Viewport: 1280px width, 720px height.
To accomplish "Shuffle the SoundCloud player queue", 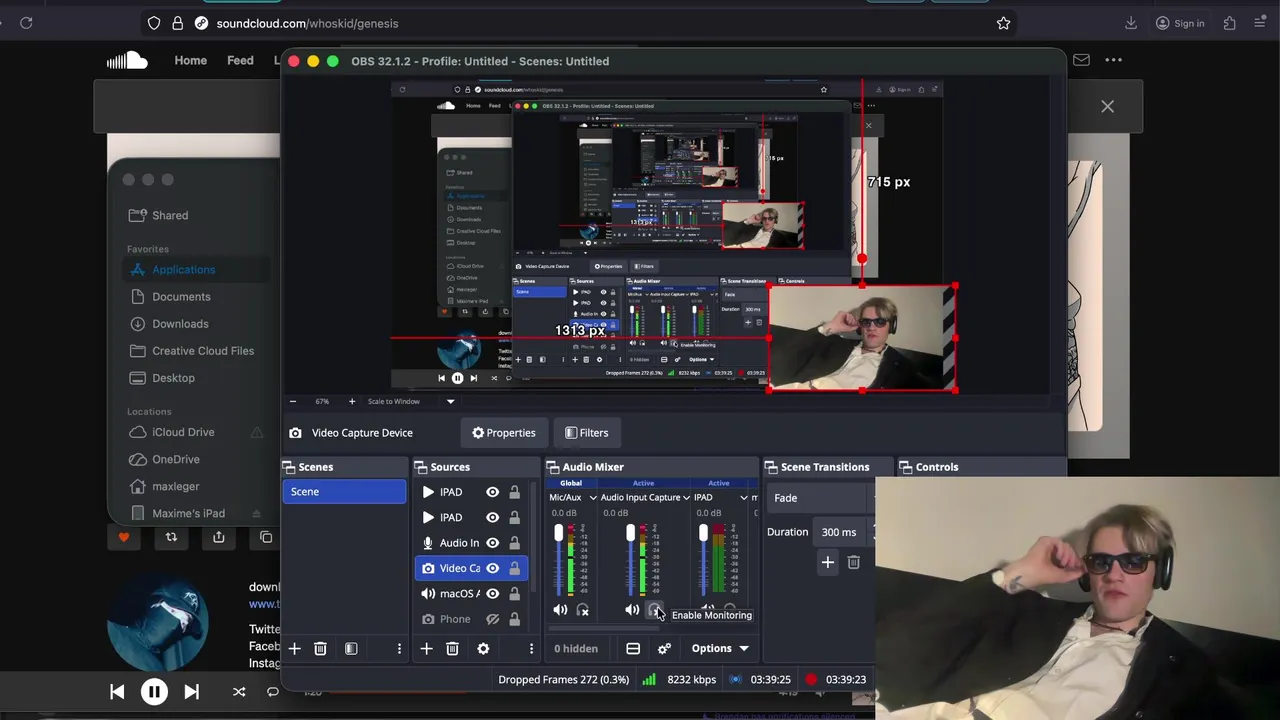I will point(239,692).
